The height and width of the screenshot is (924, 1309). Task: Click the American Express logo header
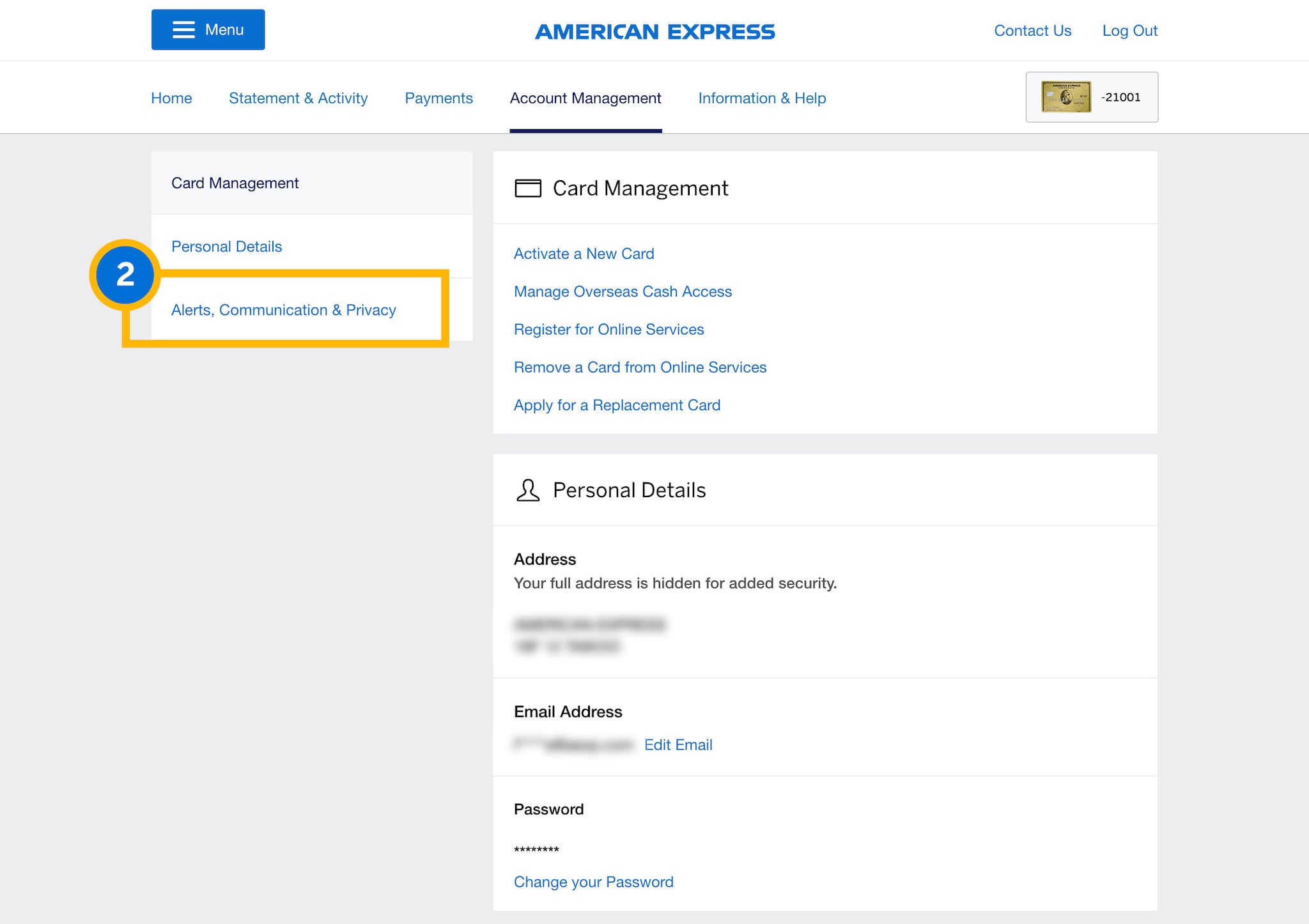[654, 30]
